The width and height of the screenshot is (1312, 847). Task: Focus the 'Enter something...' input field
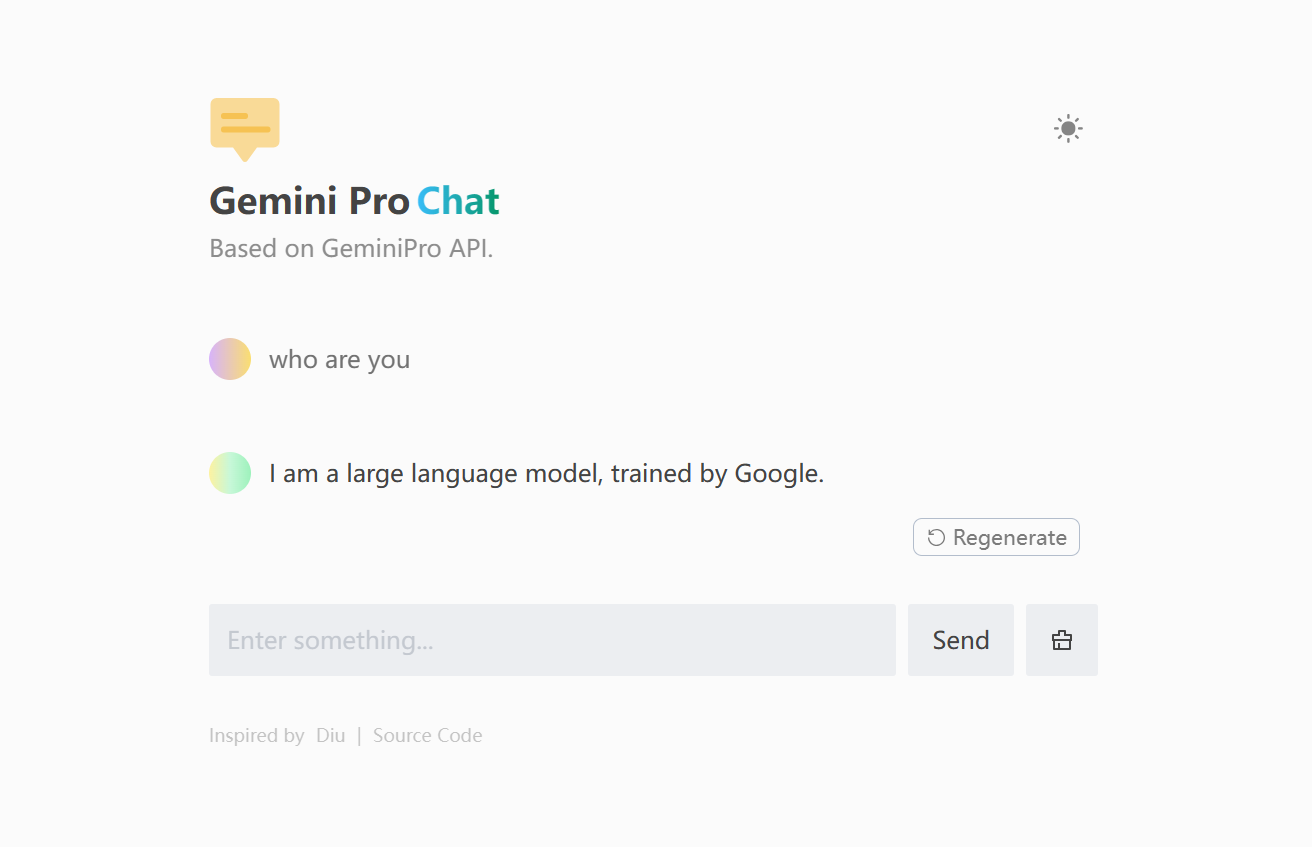(552, 640)
